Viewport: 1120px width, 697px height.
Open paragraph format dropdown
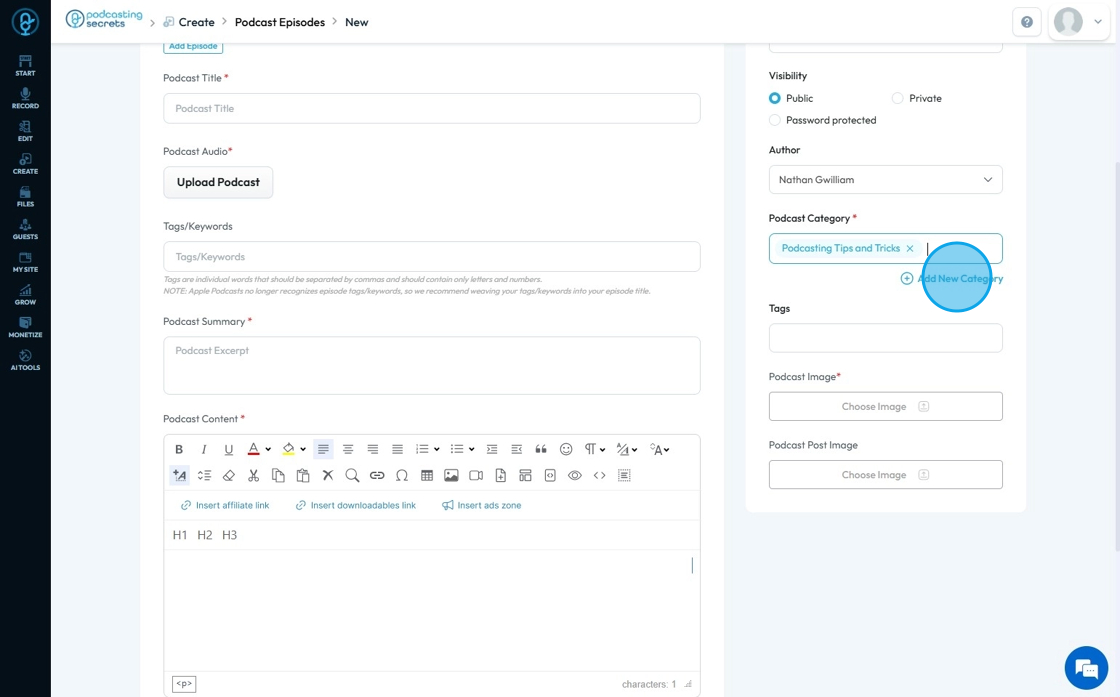point(594,449)
